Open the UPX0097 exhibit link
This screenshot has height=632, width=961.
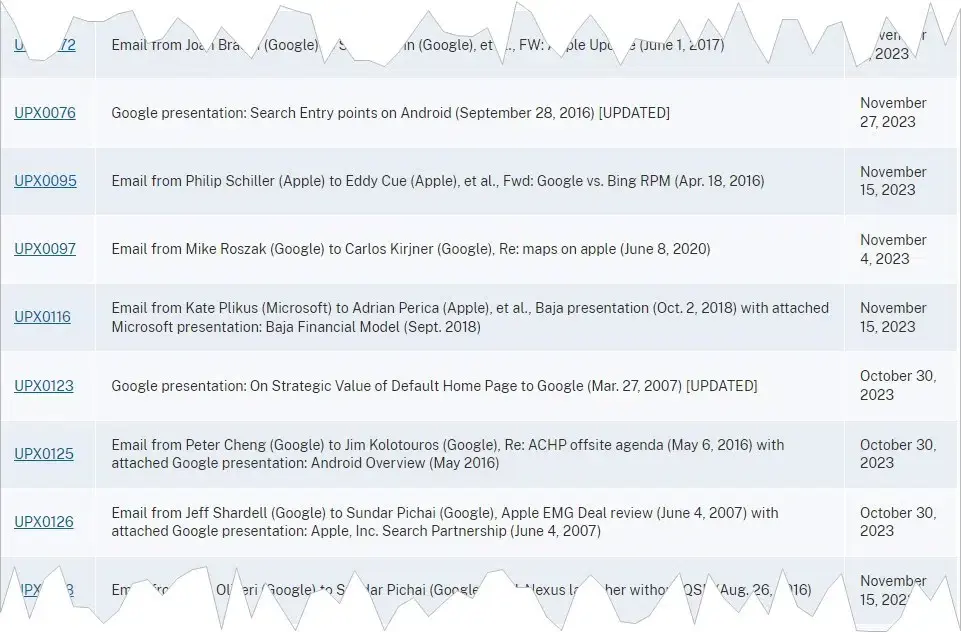[45, 249]
